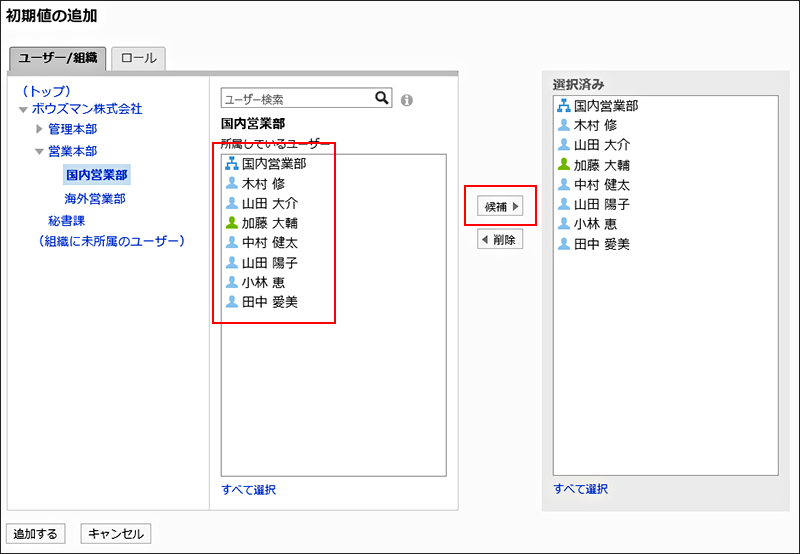Click user icon of 木村 修 in 選択済み list

click(x=564, y=125)
